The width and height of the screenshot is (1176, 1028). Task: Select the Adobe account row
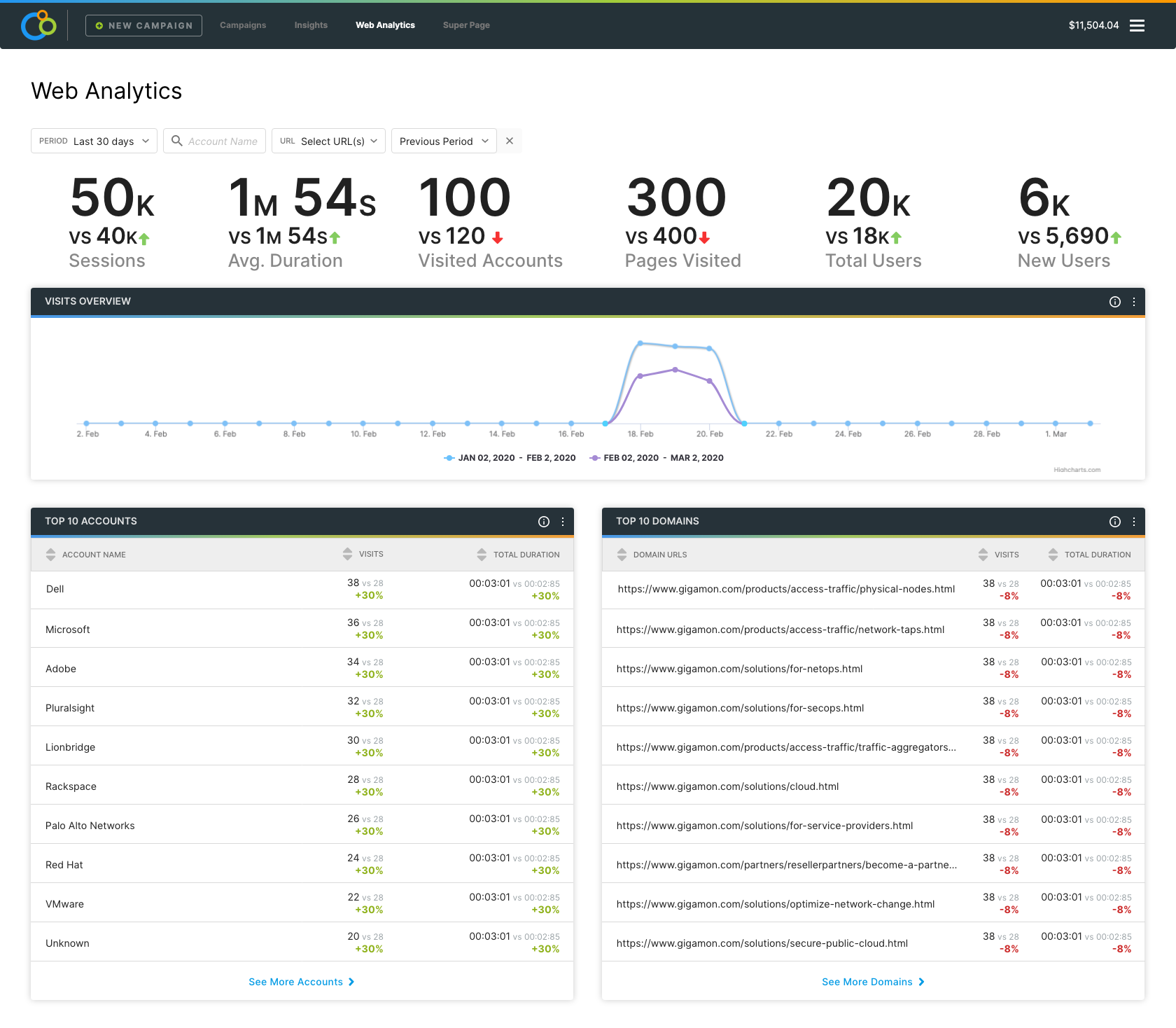tap(302, 668)
